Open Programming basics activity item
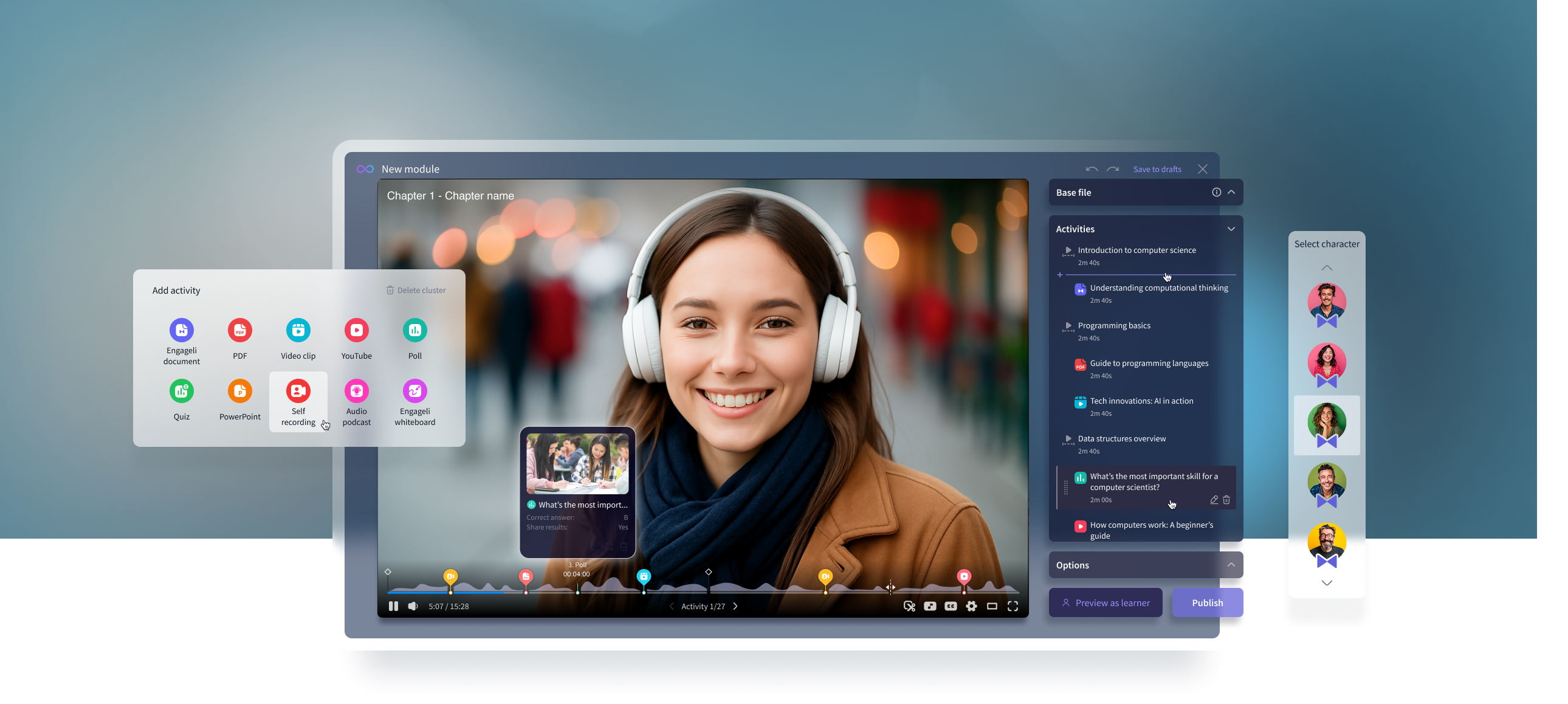This screenshot has width=1568, height=704. point(1114,326)
